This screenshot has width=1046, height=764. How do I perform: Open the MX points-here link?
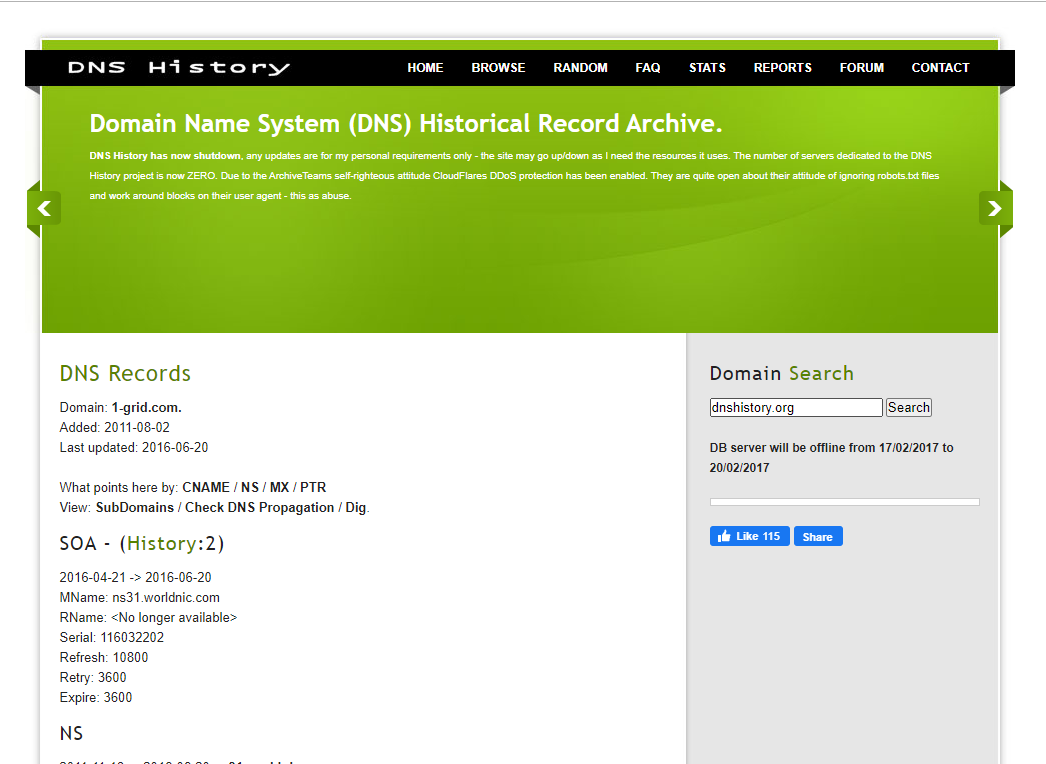[x=280, y=488]
